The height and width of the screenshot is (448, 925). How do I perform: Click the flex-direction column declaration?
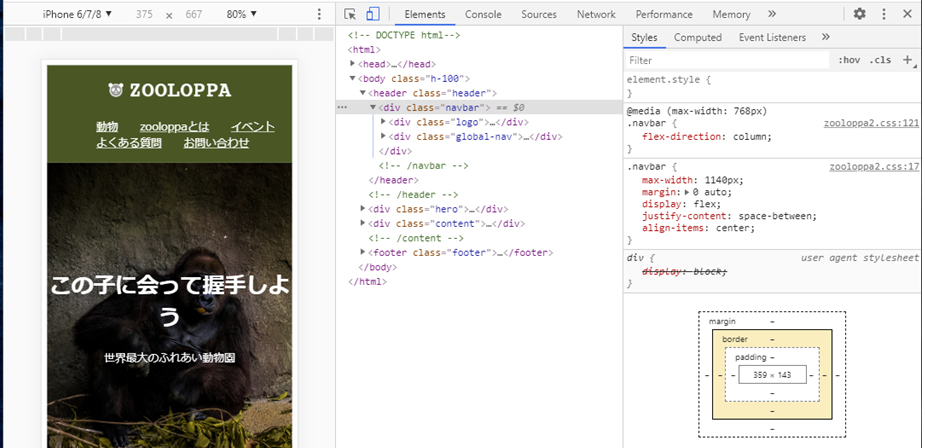coord(707,136)
